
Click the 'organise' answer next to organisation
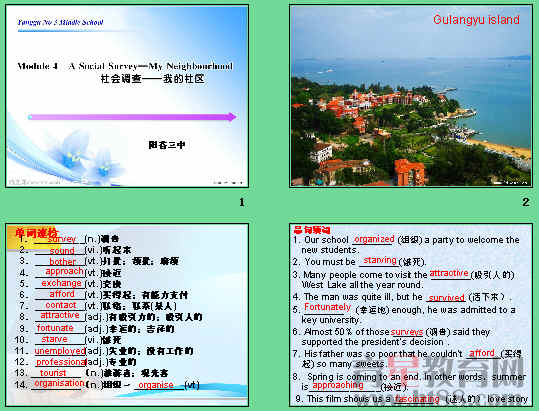pos(156,385)
